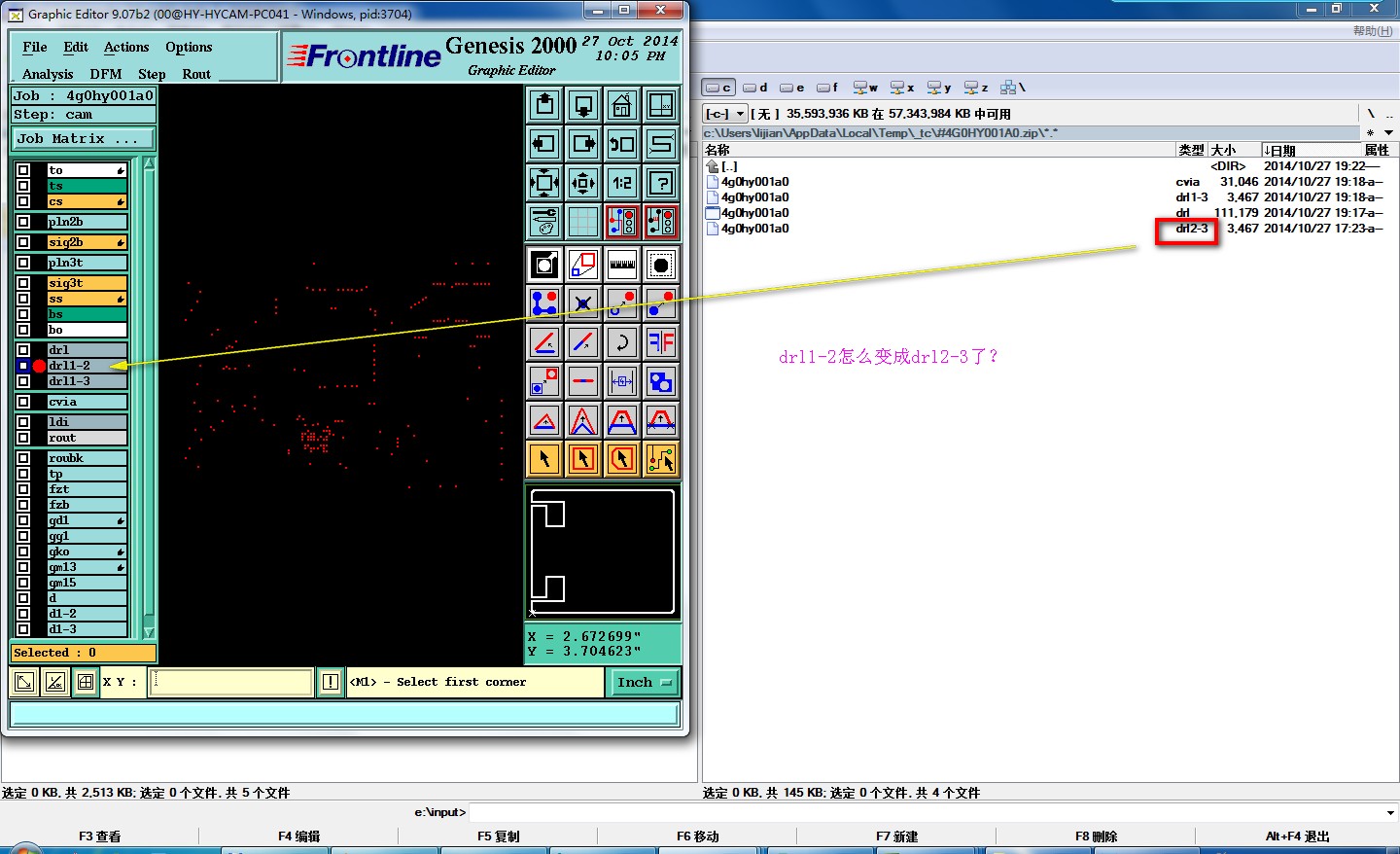
Task: Toggle the checkbox for layer 'cvia'
Action: [x=23, y=402]
